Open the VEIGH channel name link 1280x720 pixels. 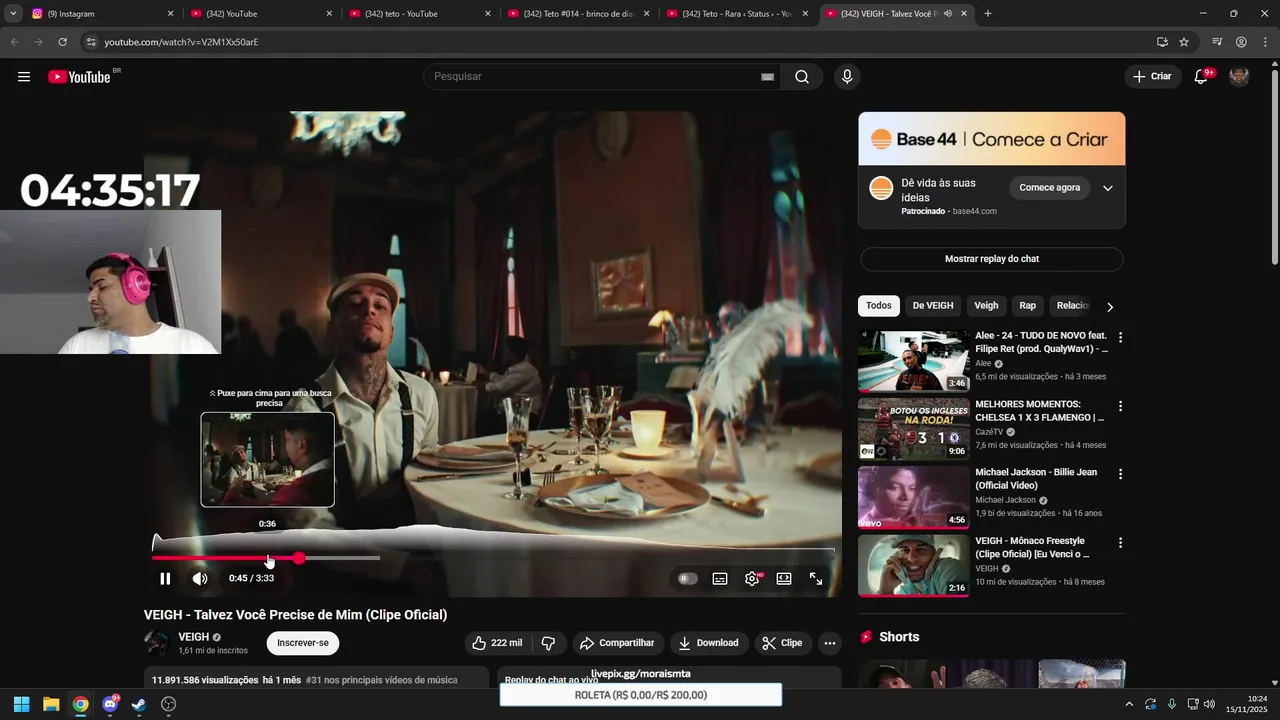tap(194, 637)
